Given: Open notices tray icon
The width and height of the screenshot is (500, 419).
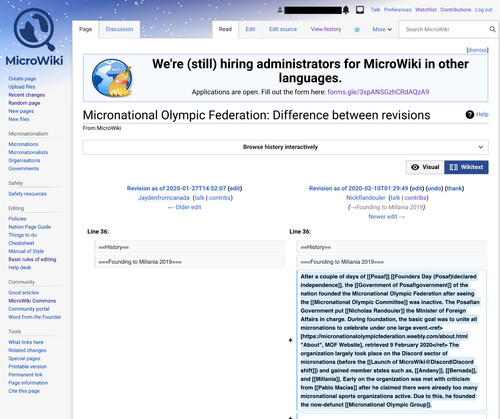Looking at the screenshot, I should point(360,10).
